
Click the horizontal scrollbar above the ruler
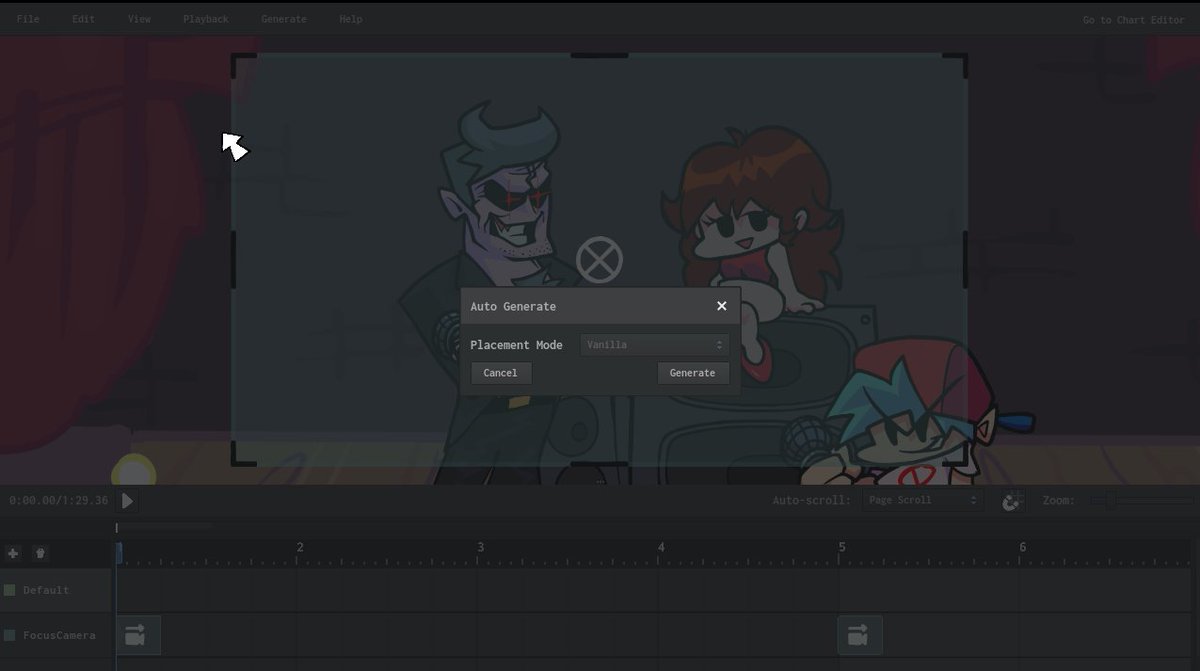tap(164, 526)
